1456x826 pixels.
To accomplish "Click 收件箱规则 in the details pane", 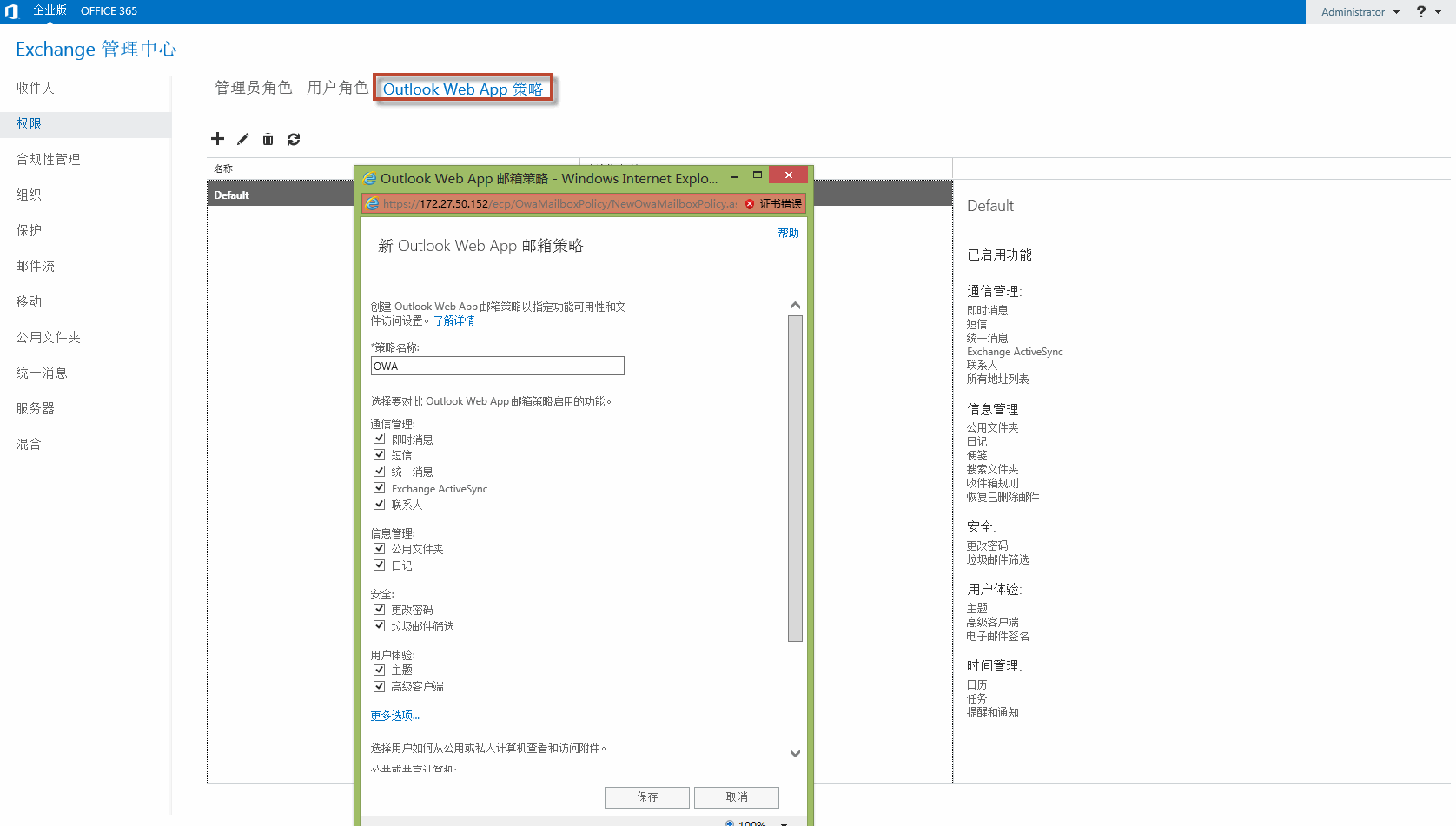I will [x=993, y=483].
